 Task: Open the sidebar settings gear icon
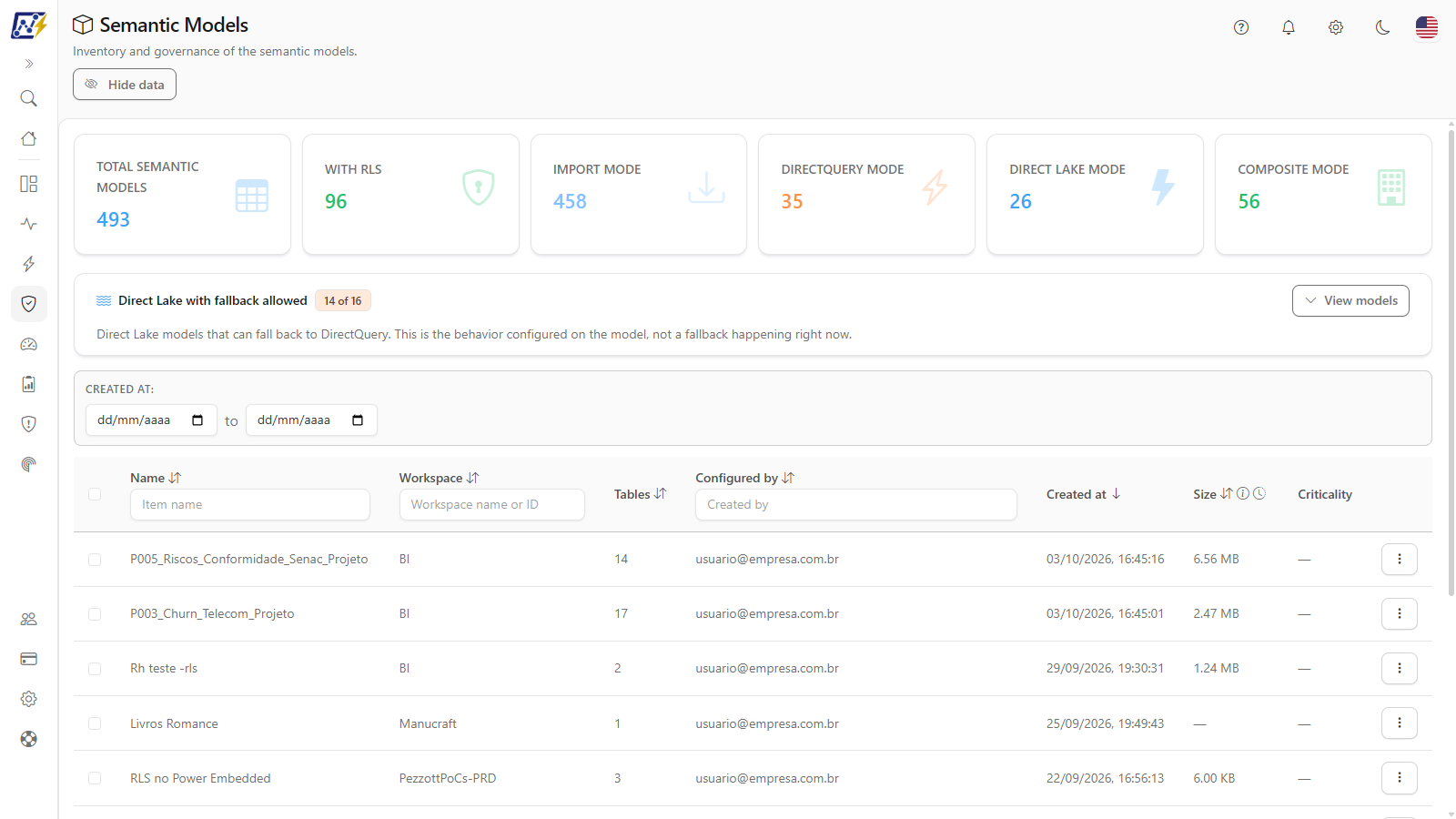(29, 699)
